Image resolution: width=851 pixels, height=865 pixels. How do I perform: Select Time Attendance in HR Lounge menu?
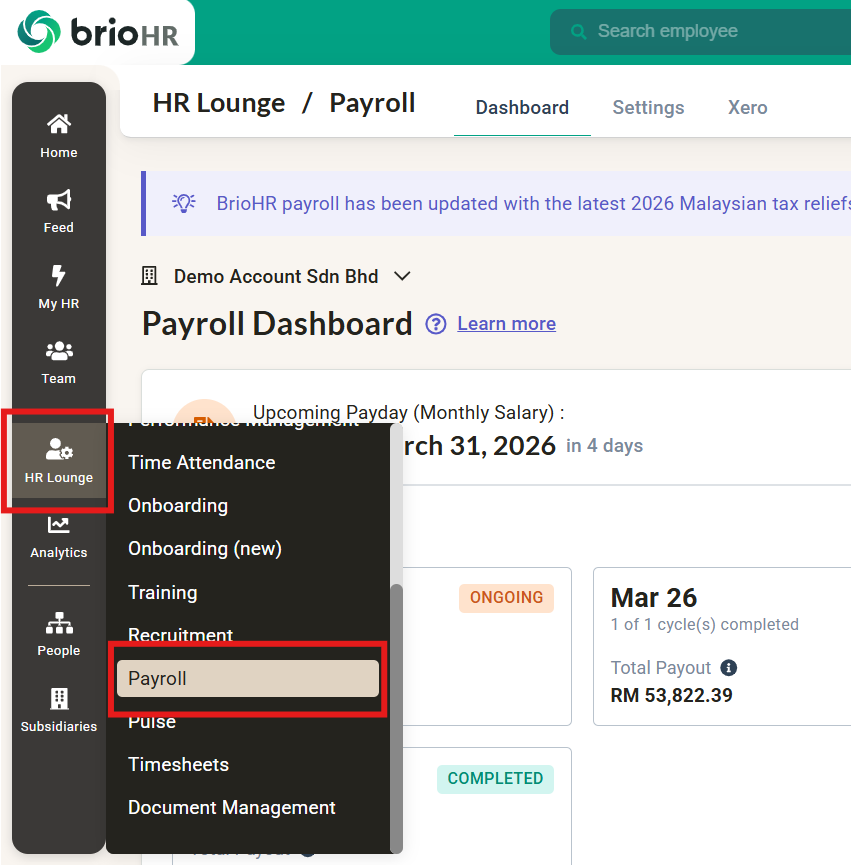click(201, 462)
